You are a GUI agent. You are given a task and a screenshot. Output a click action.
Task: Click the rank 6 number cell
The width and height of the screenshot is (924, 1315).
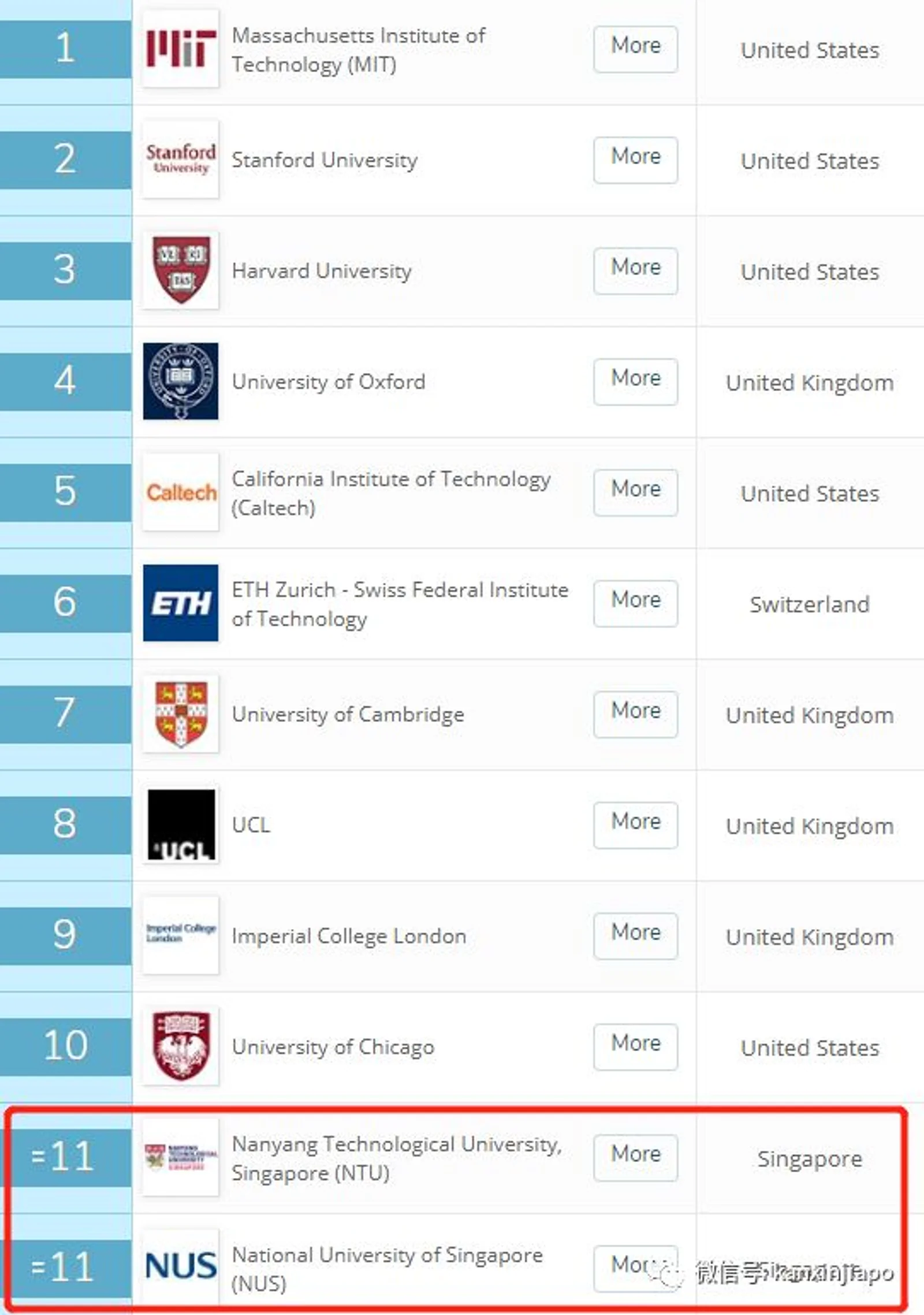(x=65, y=603)
